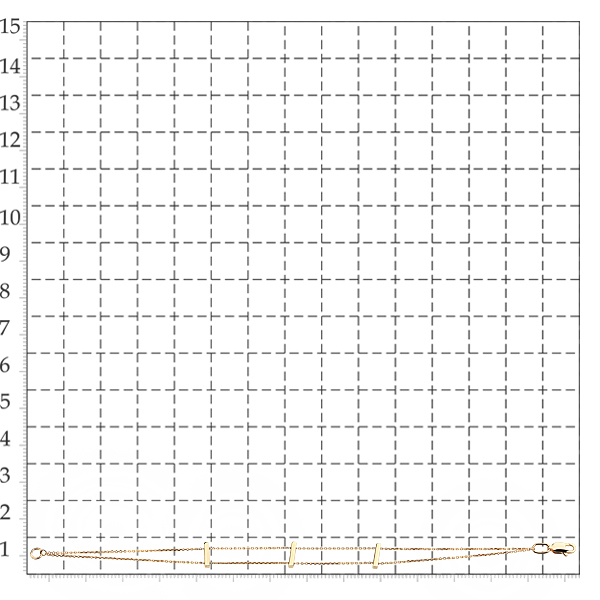The image size is (600, 600).
Task: Click the round end ring of the bracelet
Action: tap(36, 554)
